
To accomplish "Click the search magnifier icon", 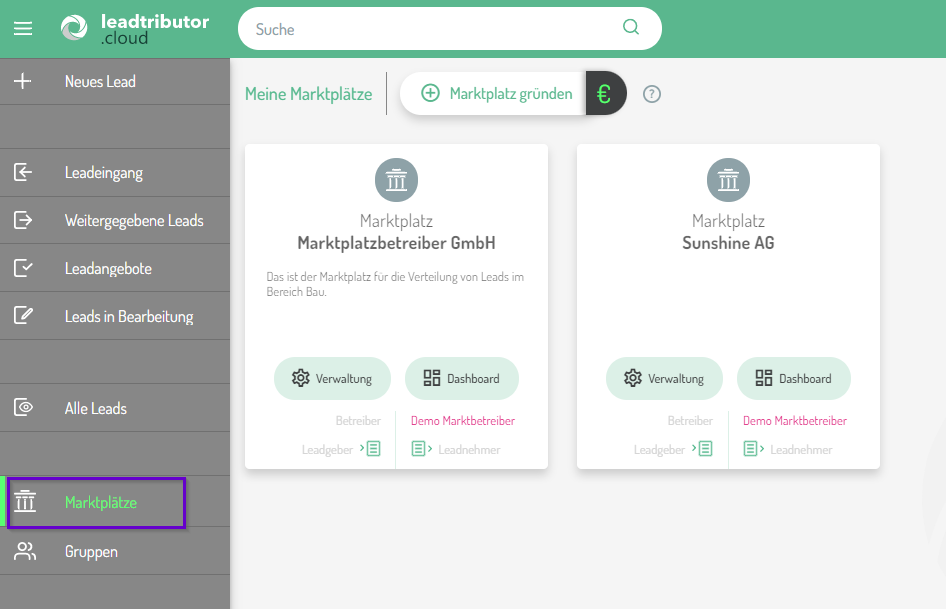I will pos(631,28).
